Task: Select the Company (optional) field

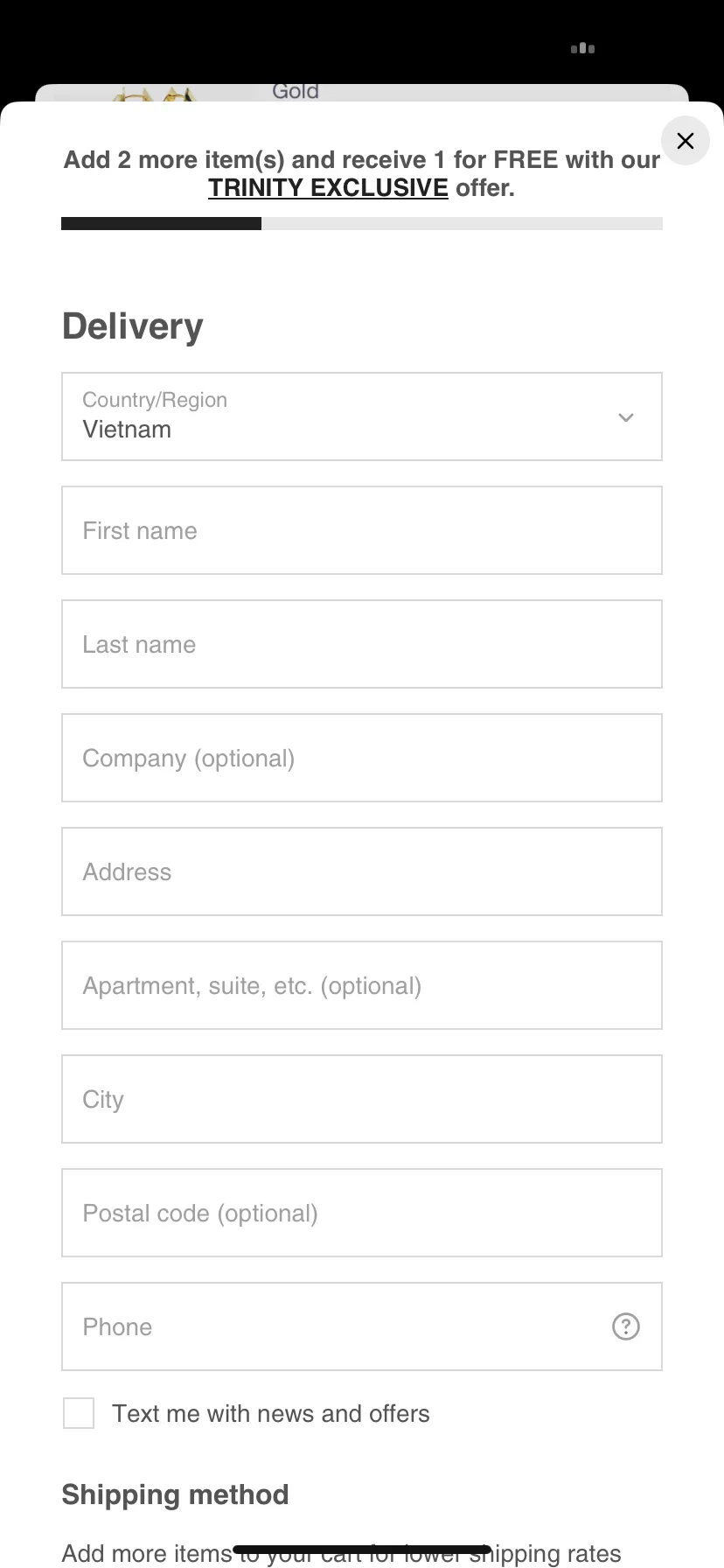Action: tap(361, 759)
